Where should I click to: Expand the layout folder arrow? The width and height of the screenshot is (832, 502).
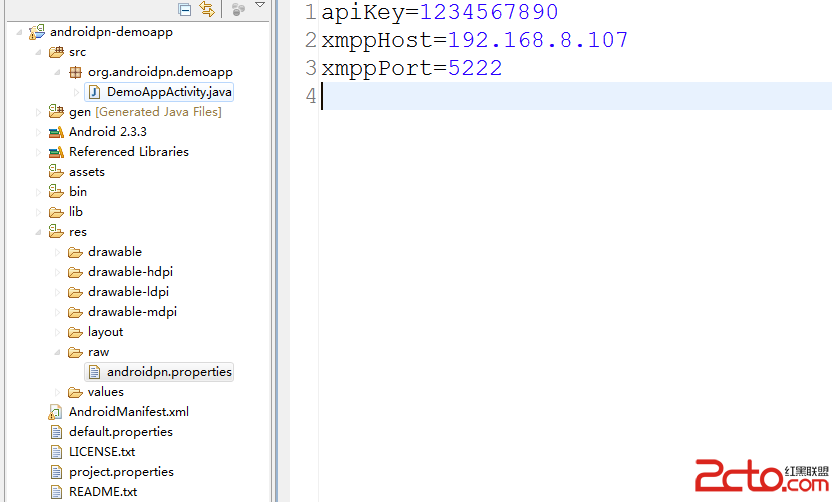tap(57, 333)
